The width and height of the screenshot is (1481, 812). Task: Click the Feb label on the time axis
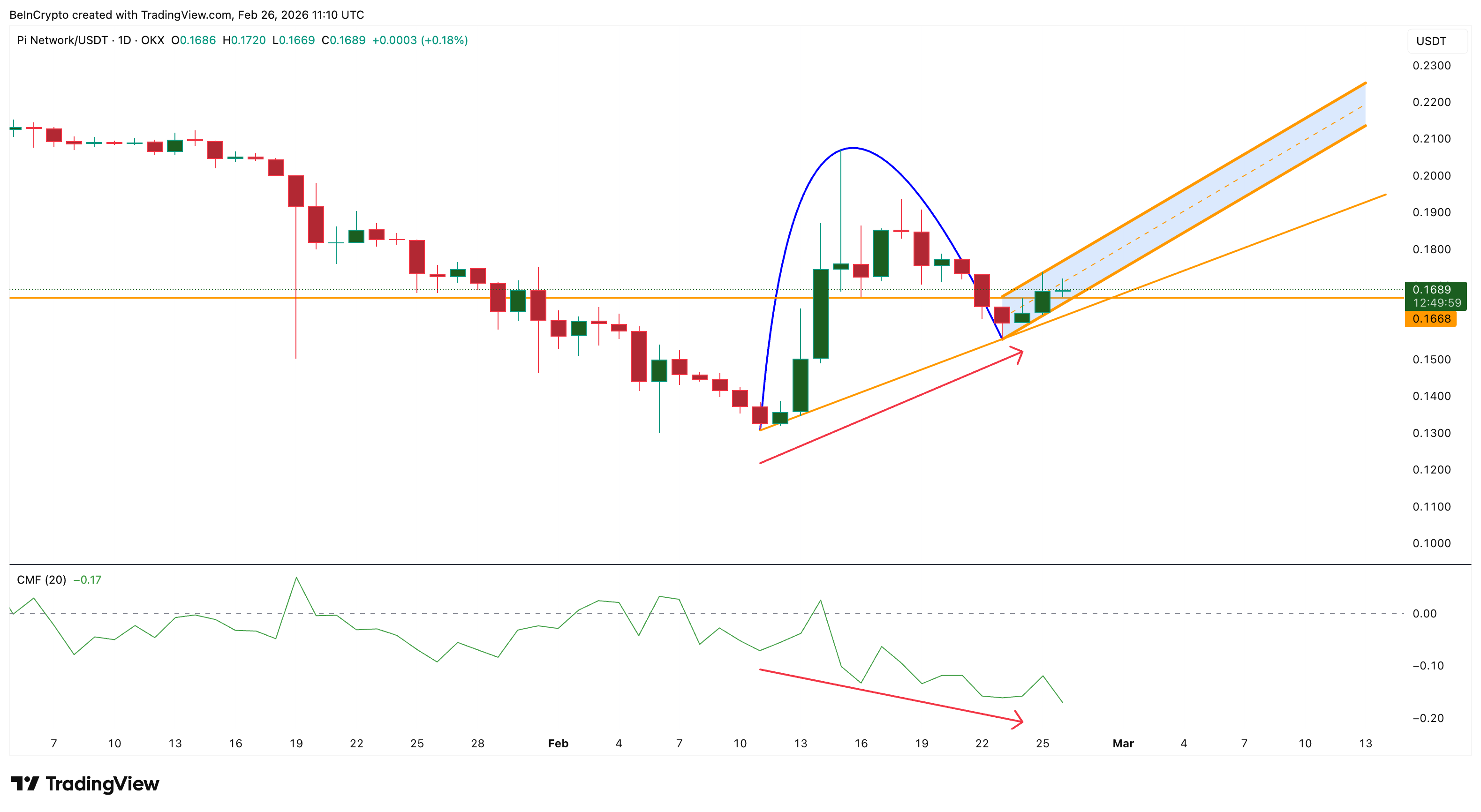coord(558,743)
